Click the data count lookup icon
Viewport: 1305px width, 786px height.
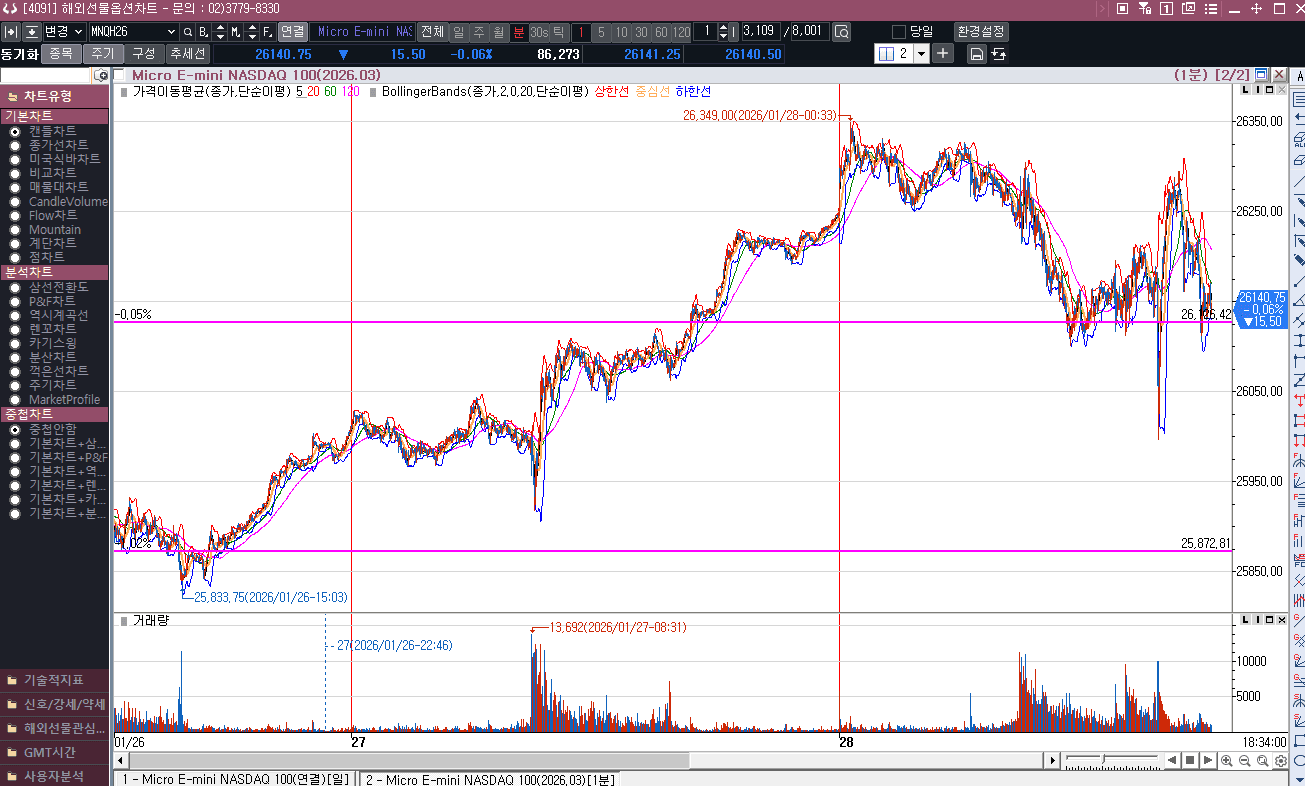tap(841, 32)
